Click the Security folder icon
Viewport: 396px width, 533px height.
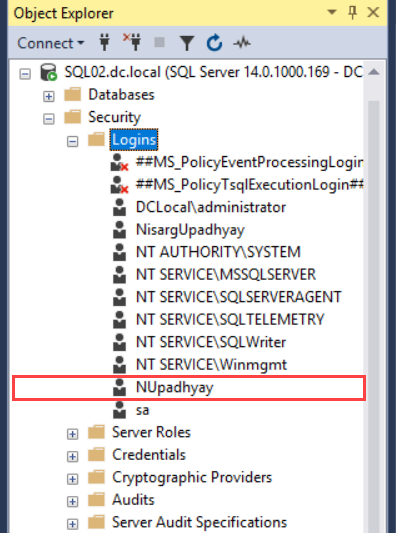click(x=73, y=117)
